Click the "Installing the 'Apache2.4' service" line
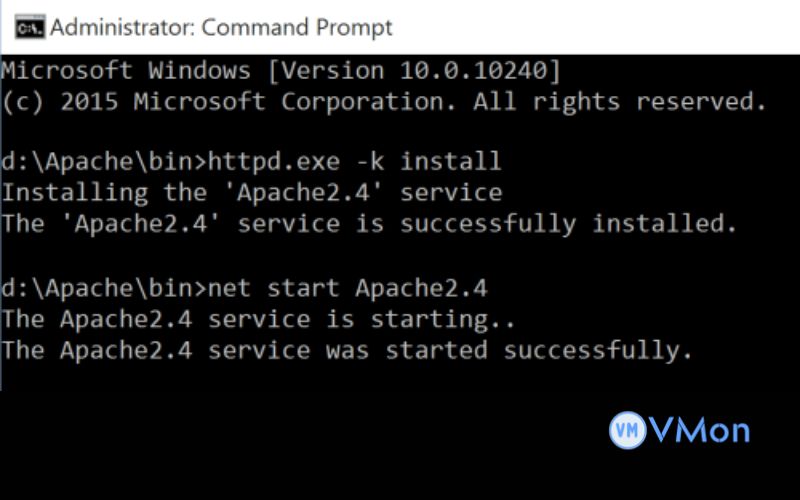800x500 pixels. click(252, 192)
